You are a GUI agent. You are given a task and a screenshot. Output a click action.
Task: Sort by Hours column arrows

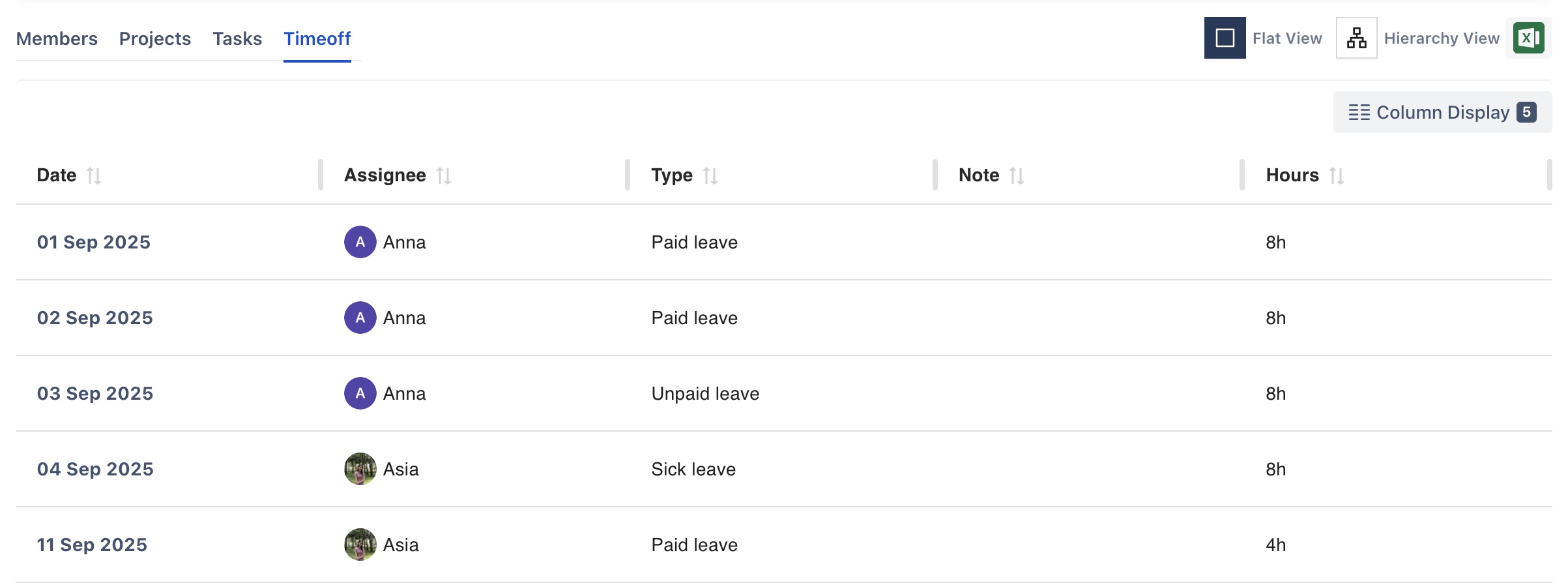coord(1337,176)
